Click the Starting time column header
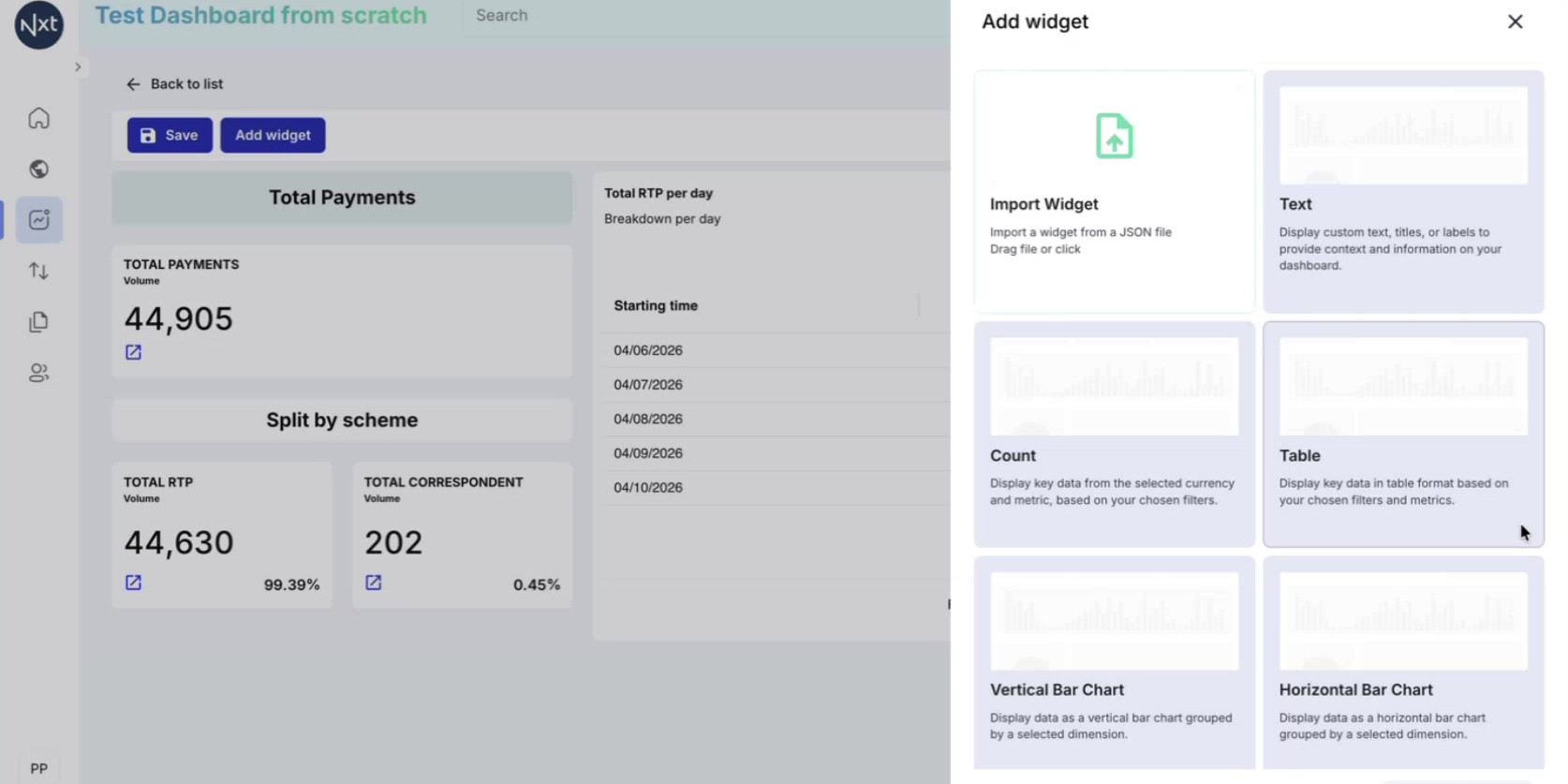This screenshot has height=784, width=1568. 656,306
